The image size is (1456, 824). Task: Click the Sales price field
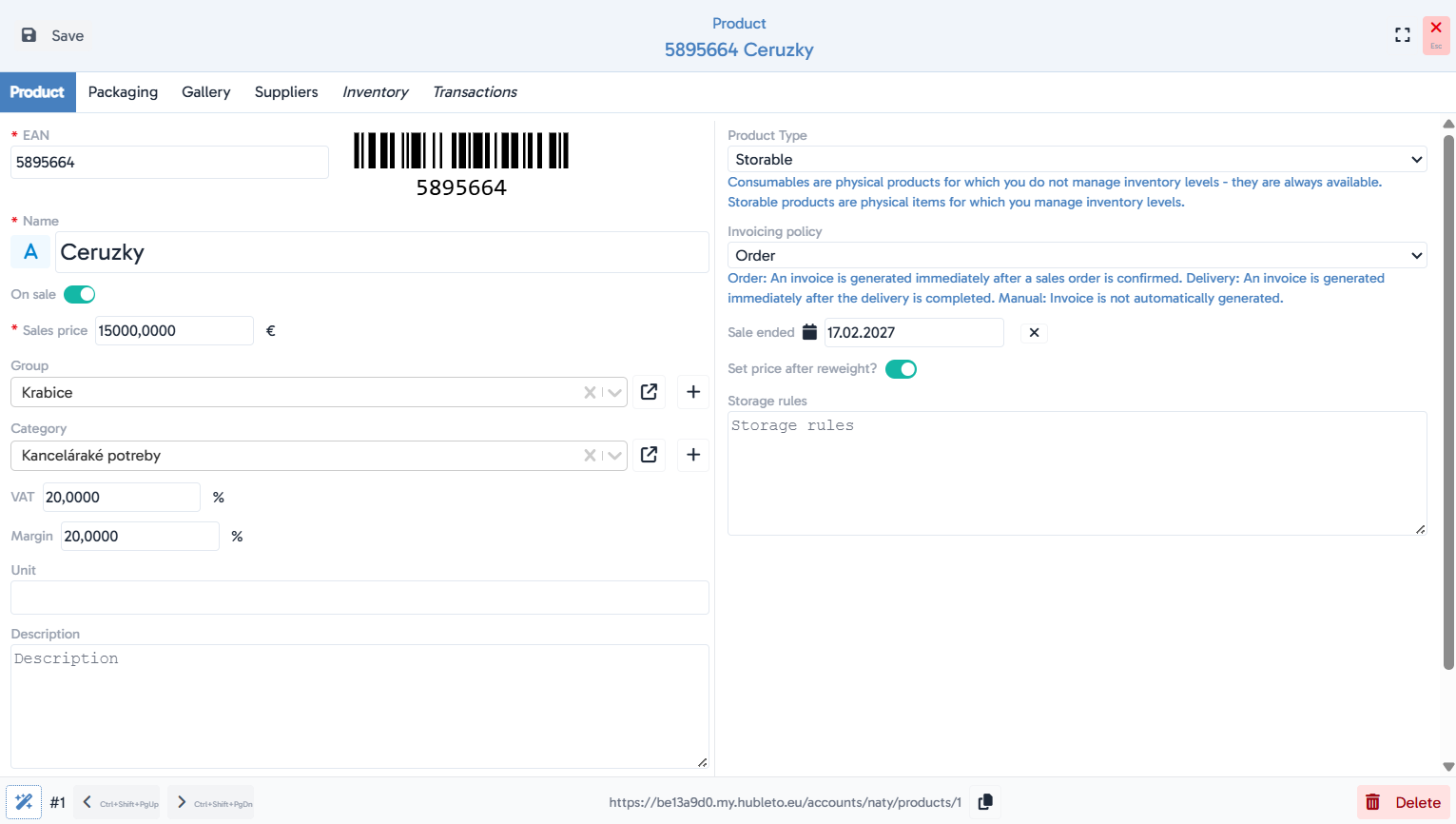pyautogui.click(x=174, y=331)
